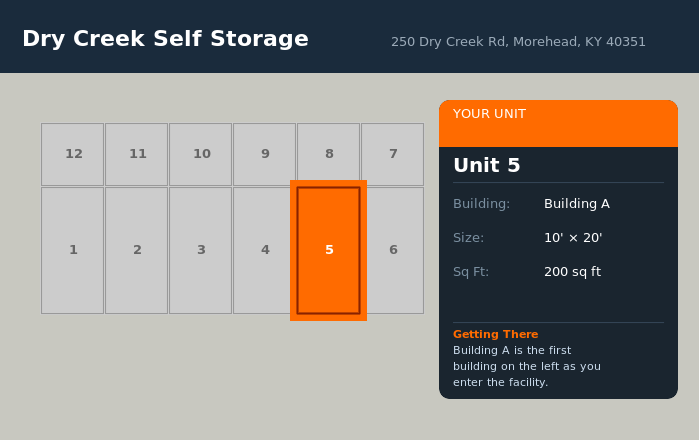Pick unit 7 at the top right
The height and width of the screenshot is (440, 699).
point(392,154)
